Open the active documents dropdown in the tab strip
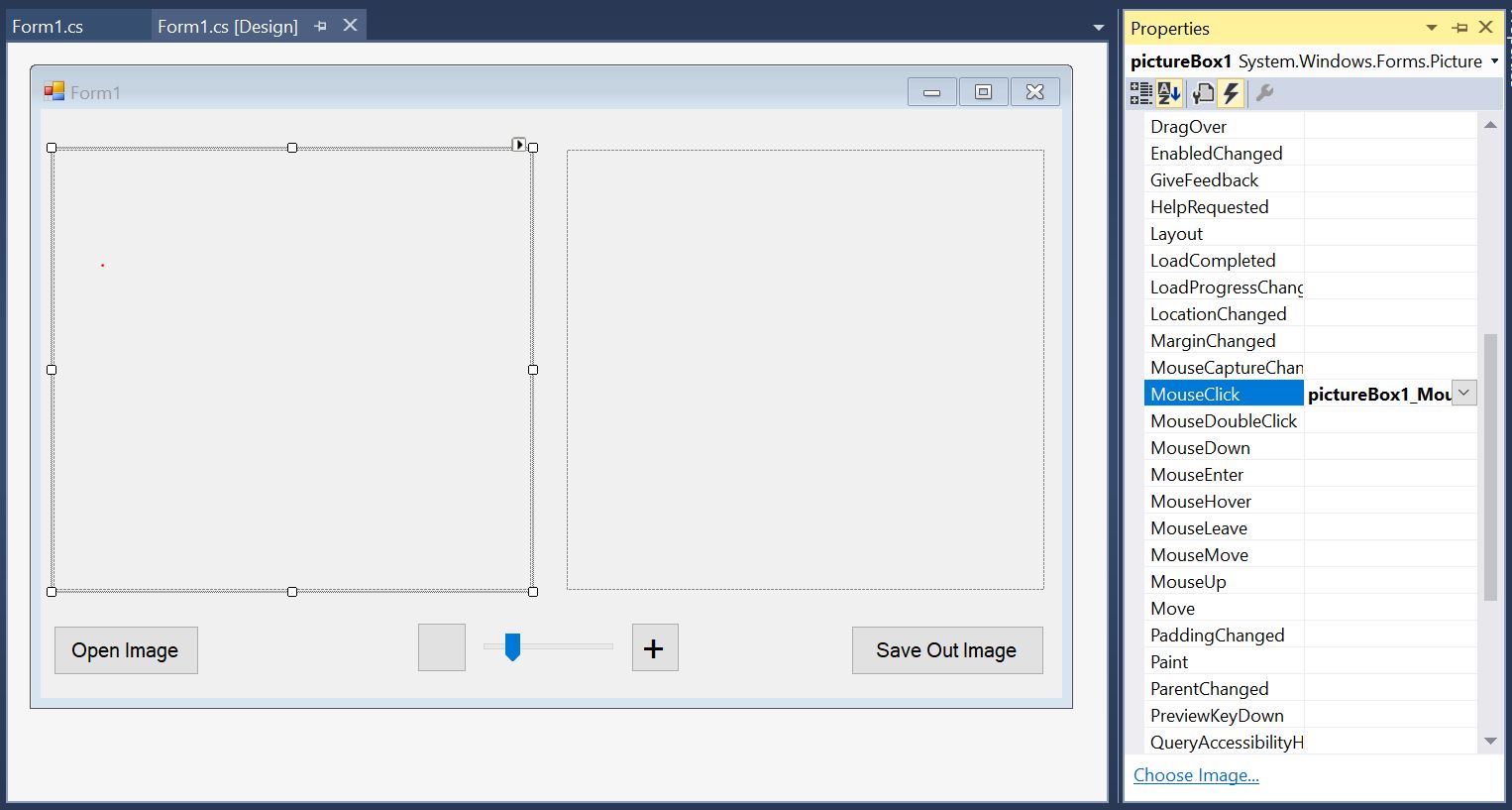Screen dimensions: 1512x810 tap(1097, 27)
